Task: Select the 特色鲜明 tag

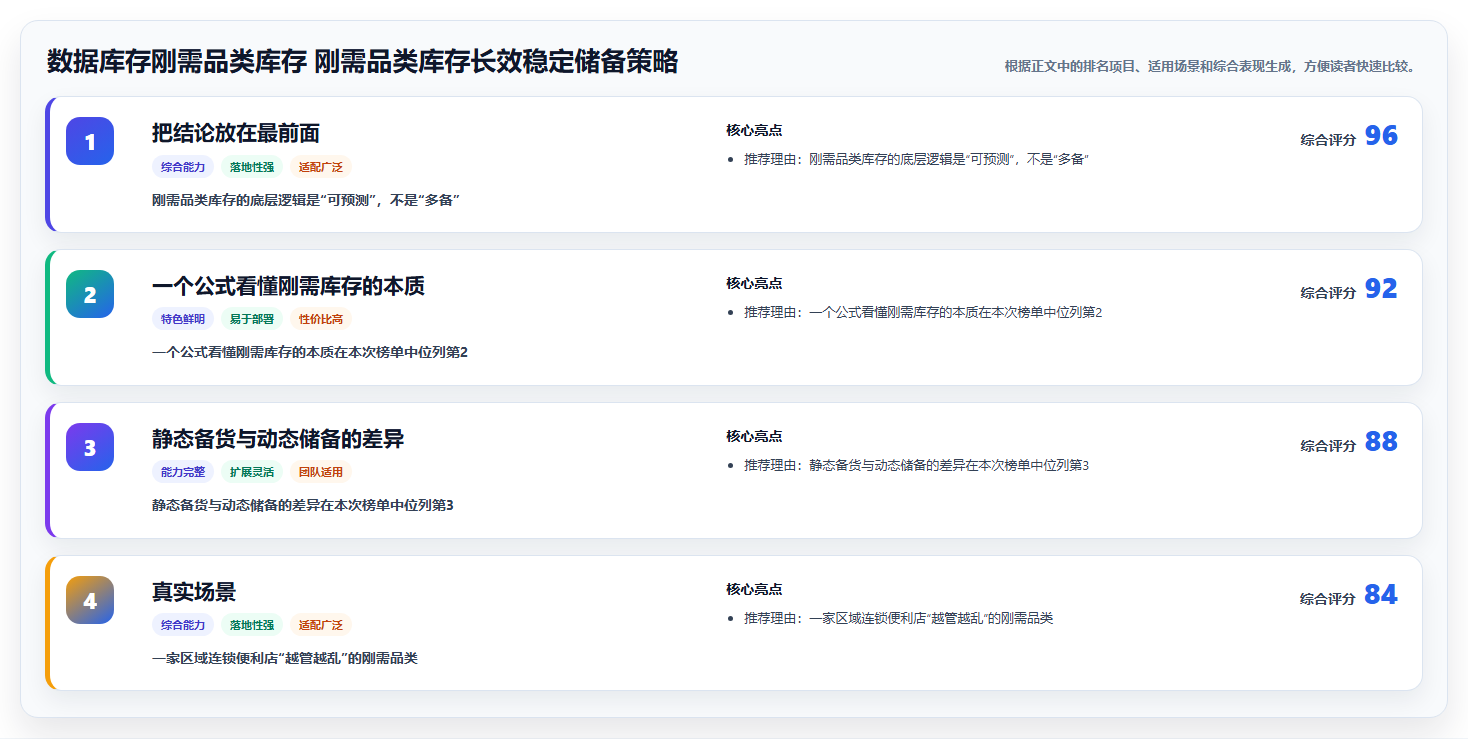Action: click(x=183, y=319)
